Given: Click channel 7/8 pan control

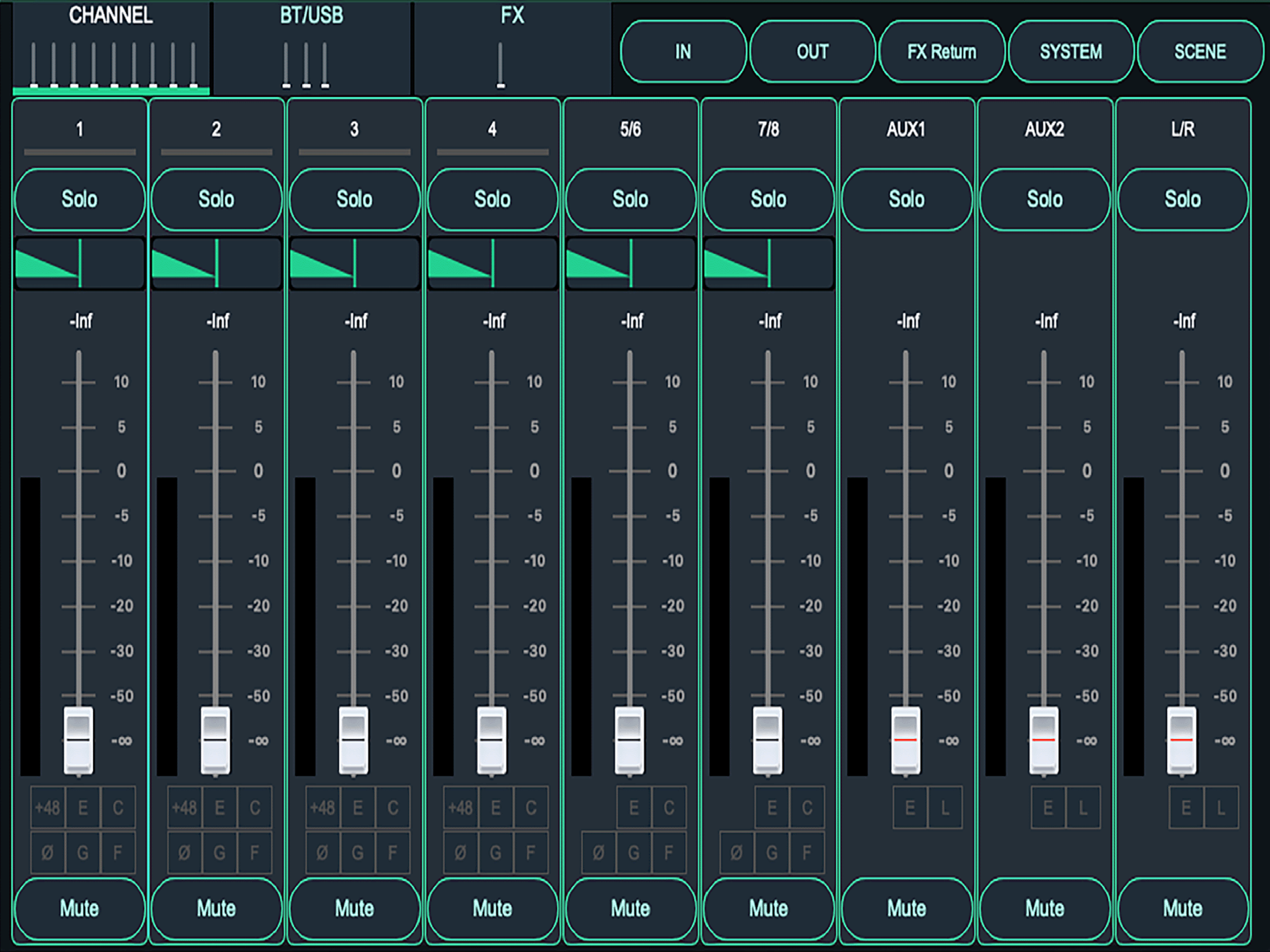Looking at the screenshot, I should pos(769,264).
